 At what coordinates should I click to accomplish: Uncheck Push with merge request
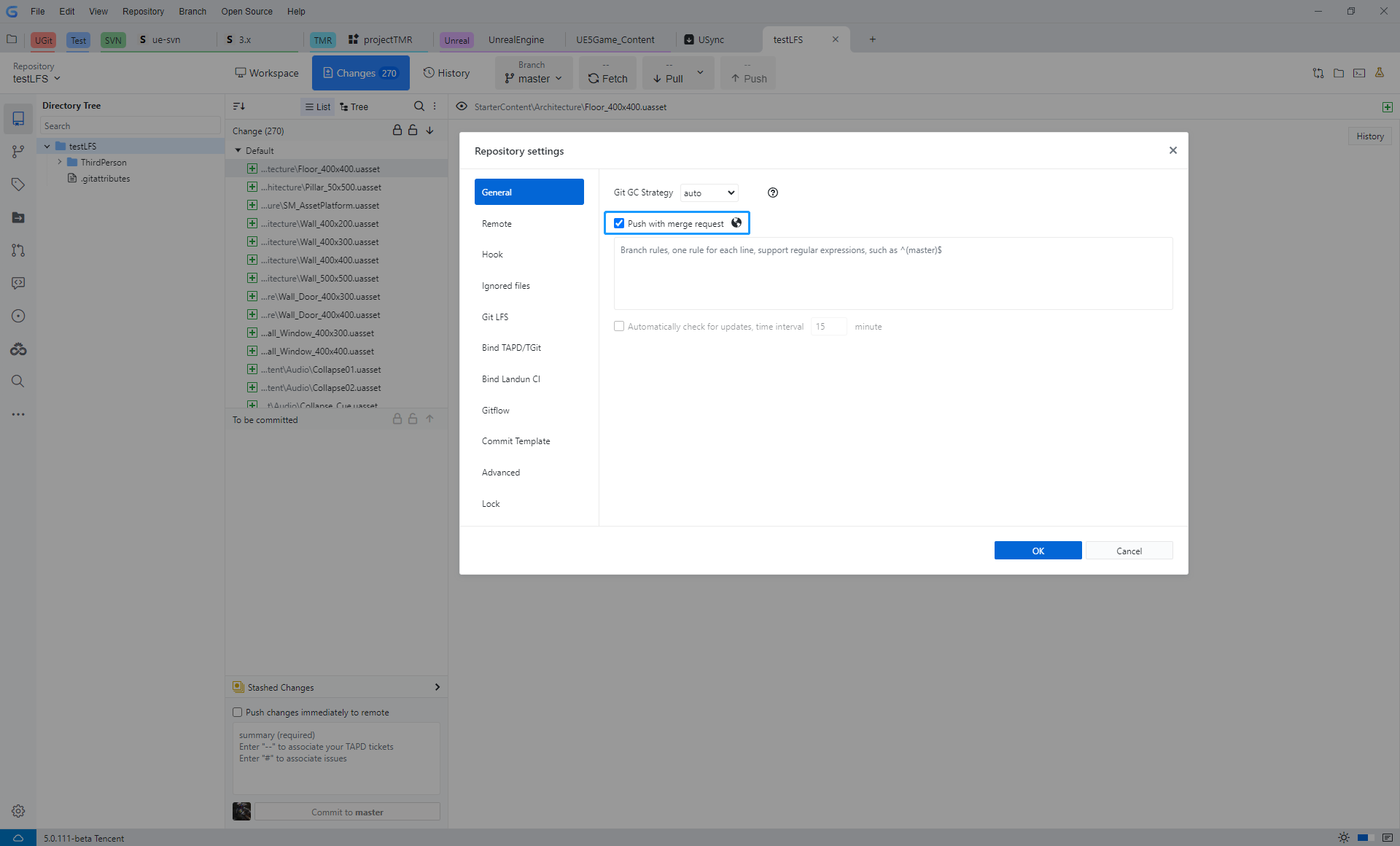619,223
